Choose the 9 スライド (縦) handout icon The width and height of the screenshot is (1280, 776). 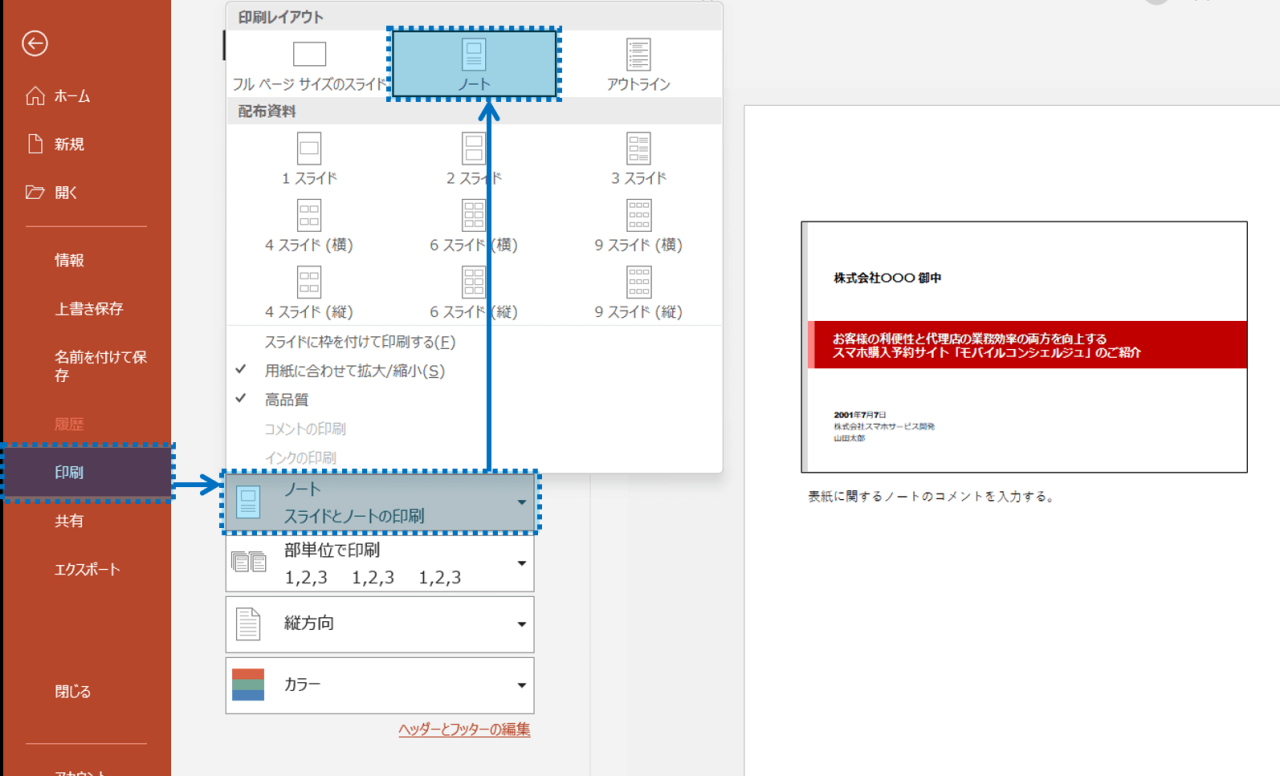pyautogui.click(x=638, y=282)
